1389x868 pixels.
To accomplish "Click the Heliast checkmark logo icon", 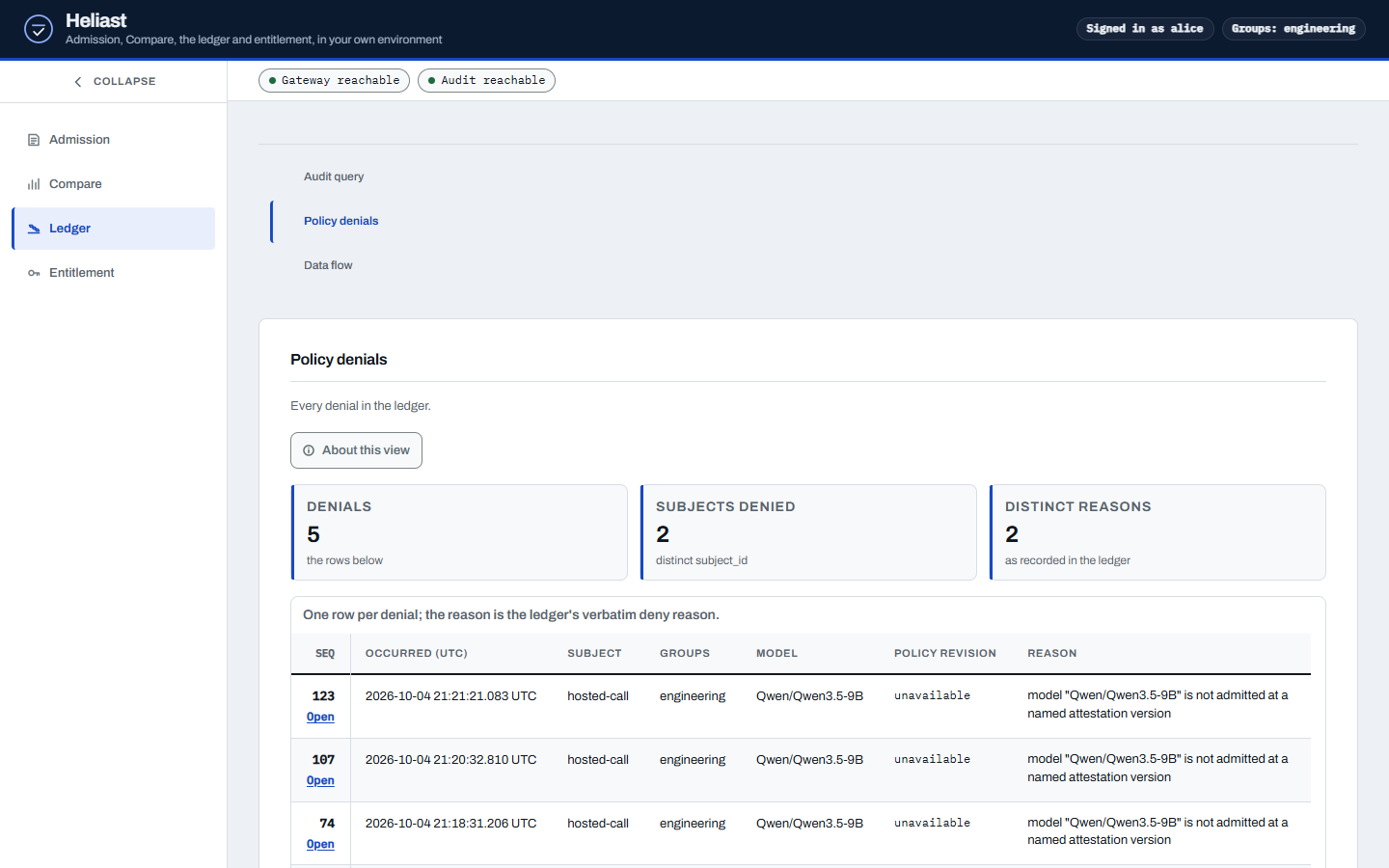I will pyautogui.click(x=39, y=29).
